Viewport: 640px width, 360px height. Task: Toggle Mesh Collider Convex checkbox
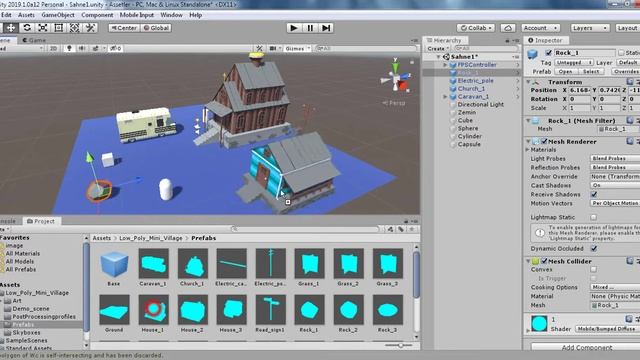[593, 269]
